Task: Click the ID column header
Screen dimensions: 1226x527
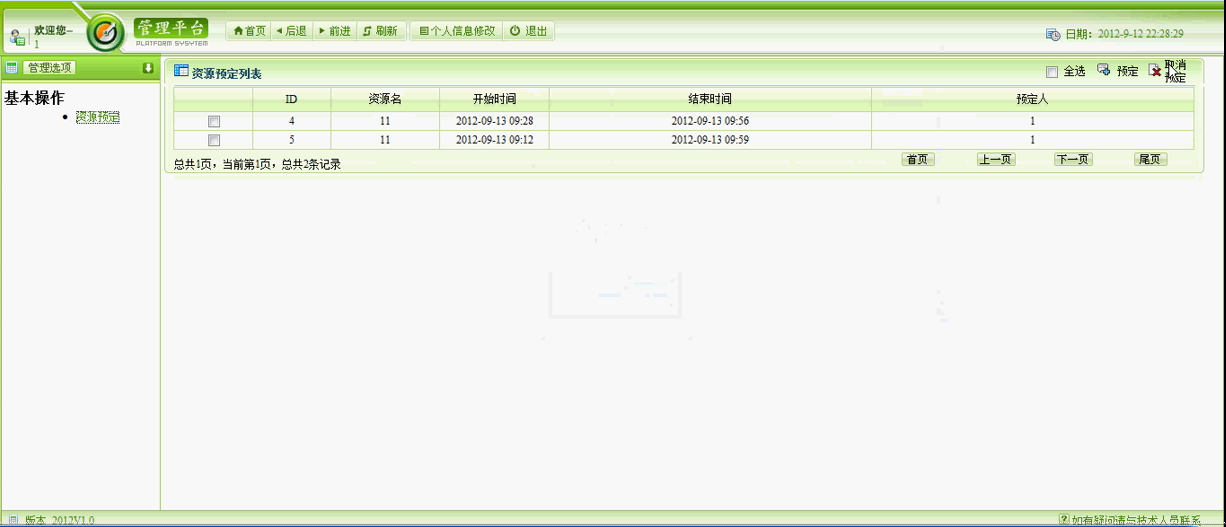Action: click(291, 99)
